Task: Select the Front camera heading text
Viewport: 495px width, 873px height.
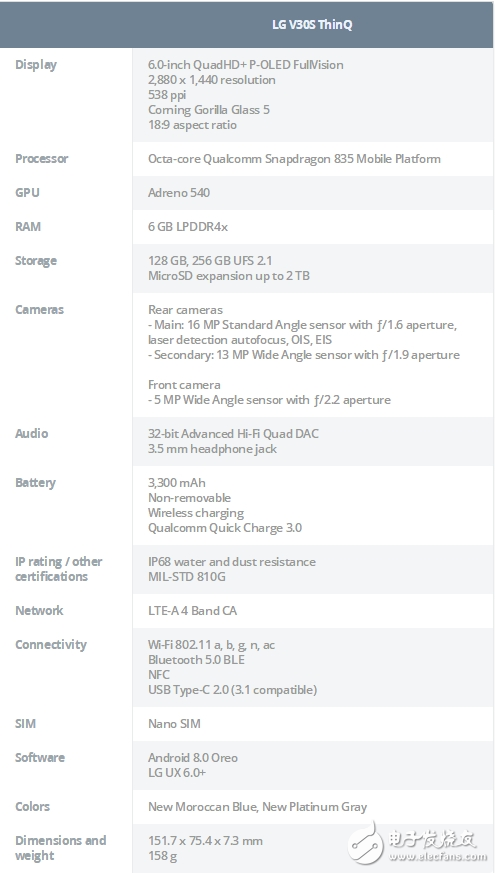Action: click(x=184, y=385)
